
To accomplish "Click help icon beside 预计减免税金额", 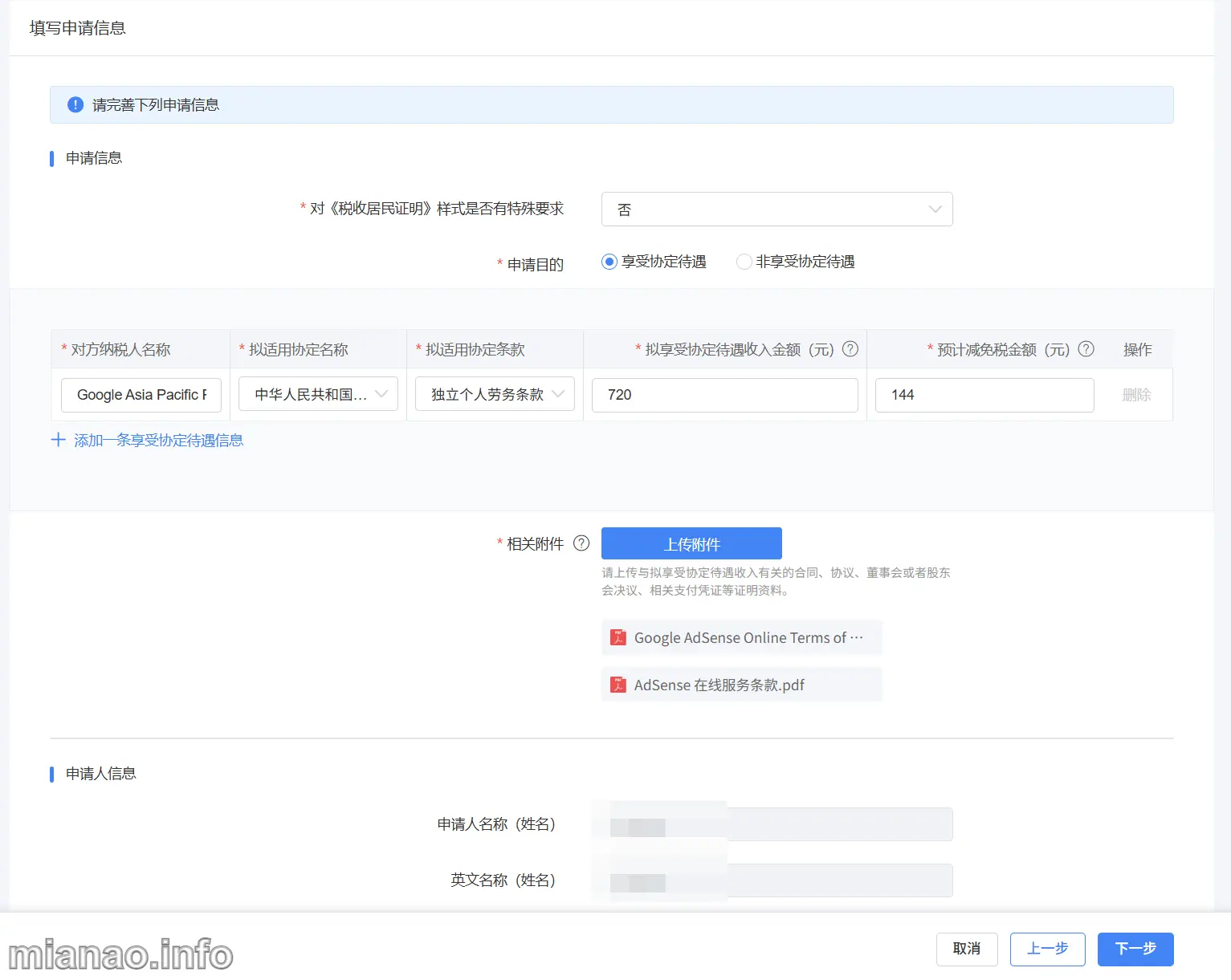I will 1086,349.
